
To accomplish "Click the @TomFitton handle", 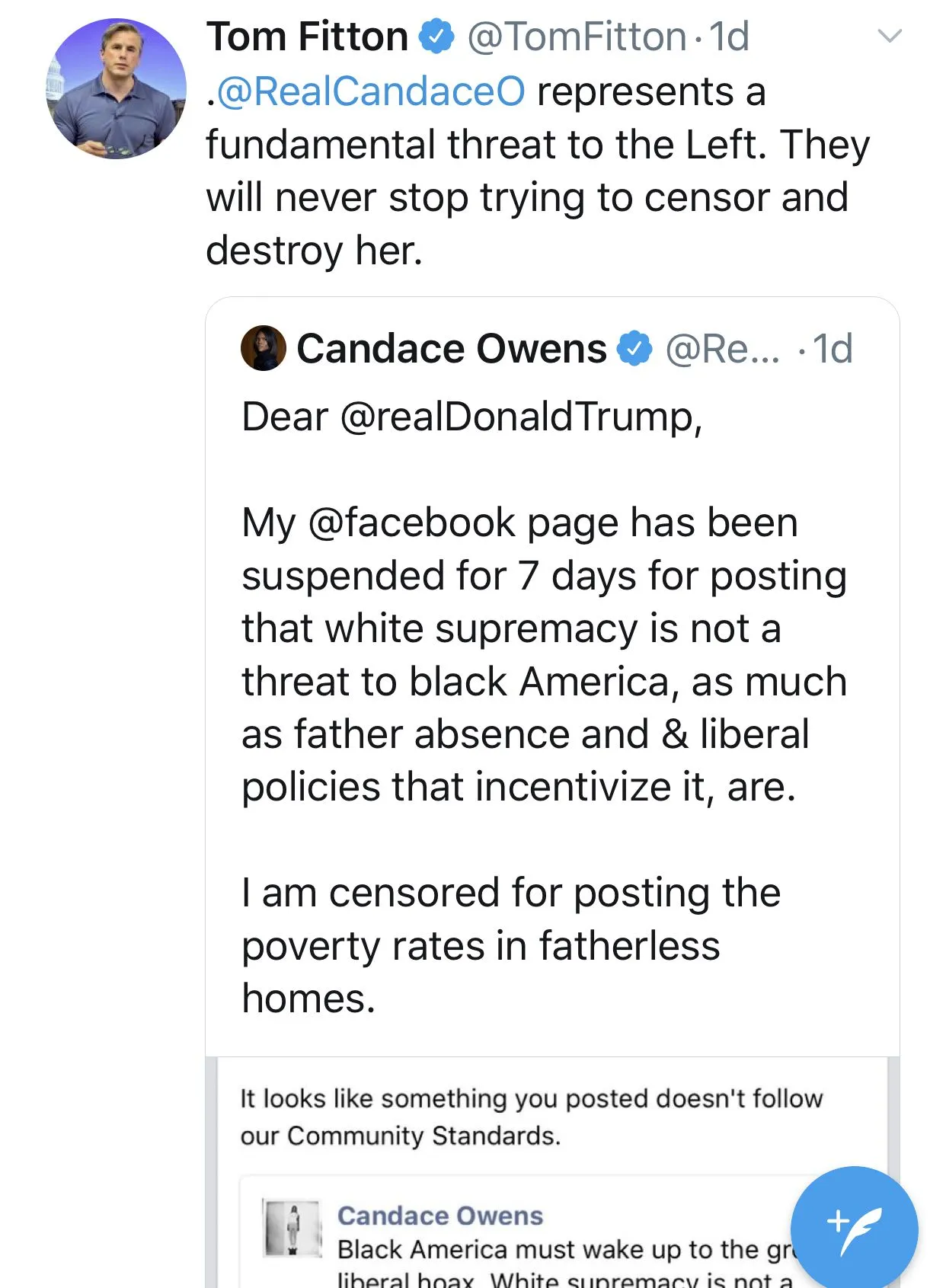I will [x=577, y=37].
